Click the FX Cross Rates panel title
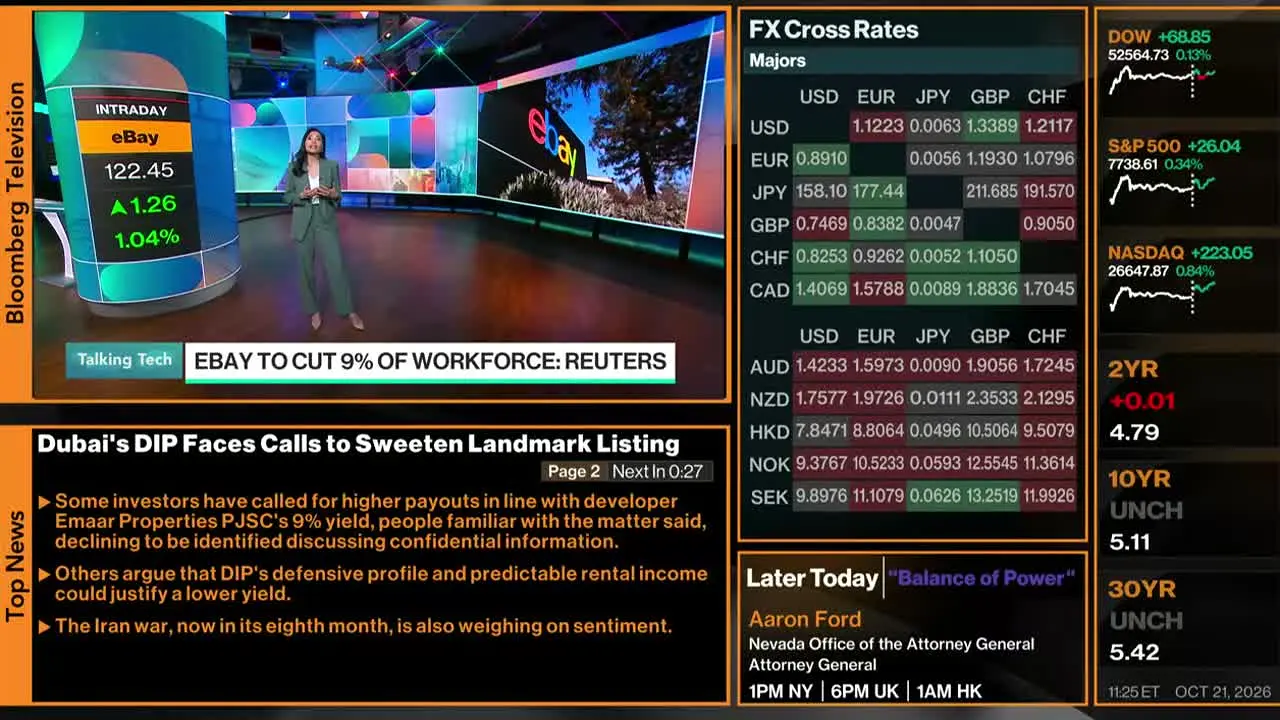 click(833, 30)
